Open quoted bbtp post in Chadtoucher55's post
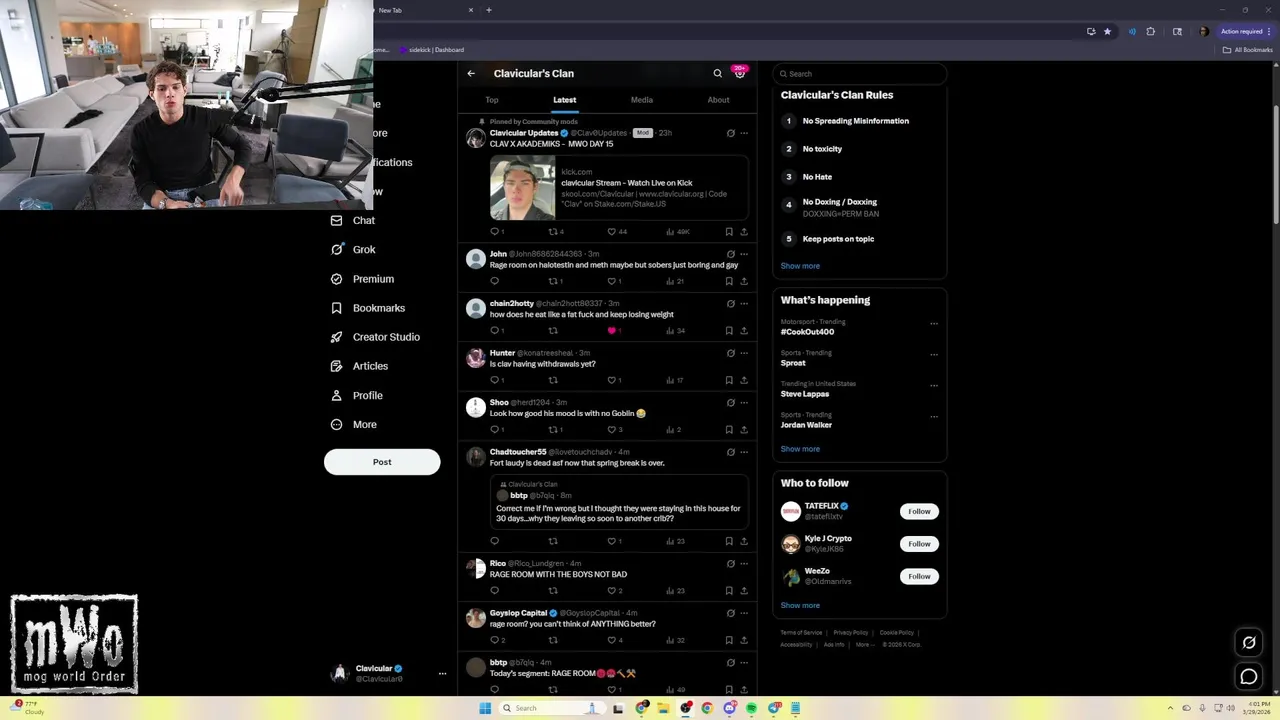1280x720 pixels. click(x=619, y=501)
